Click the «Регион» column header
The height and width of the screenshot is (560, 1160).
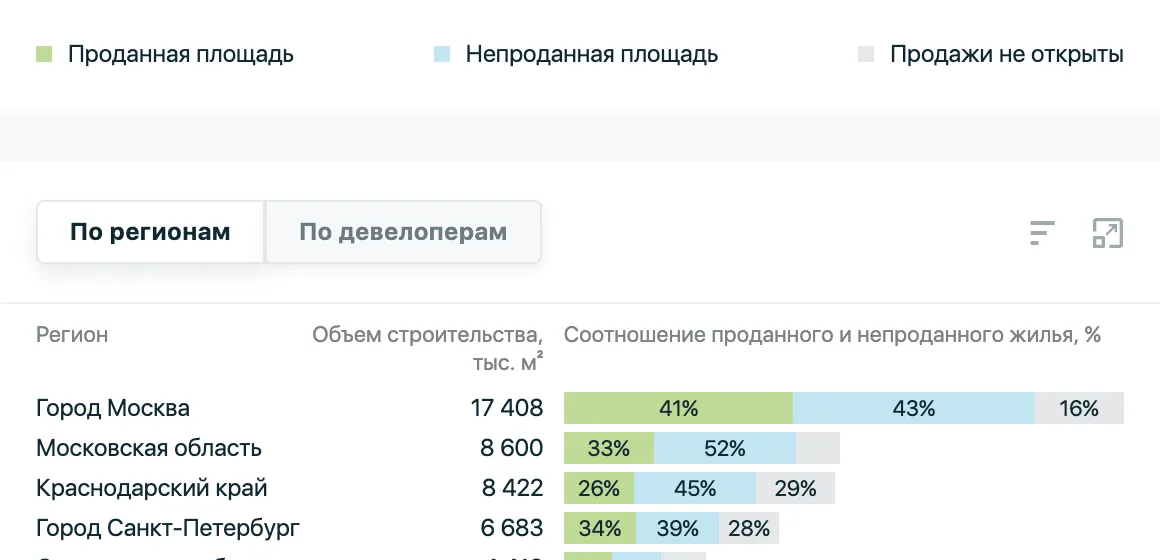[72, 335]
